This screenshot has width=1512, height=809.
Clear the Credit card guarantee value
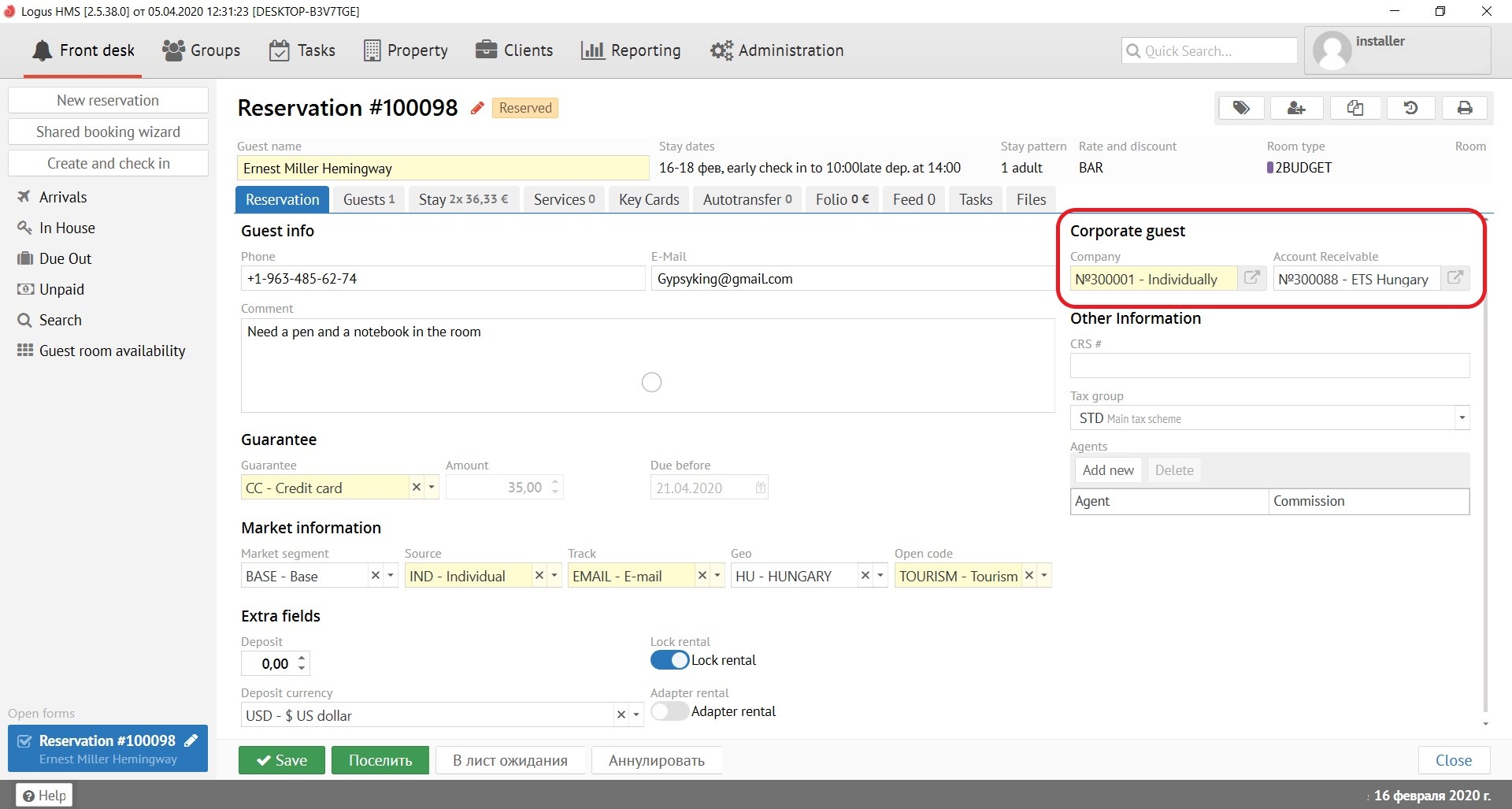coord(417,488)
